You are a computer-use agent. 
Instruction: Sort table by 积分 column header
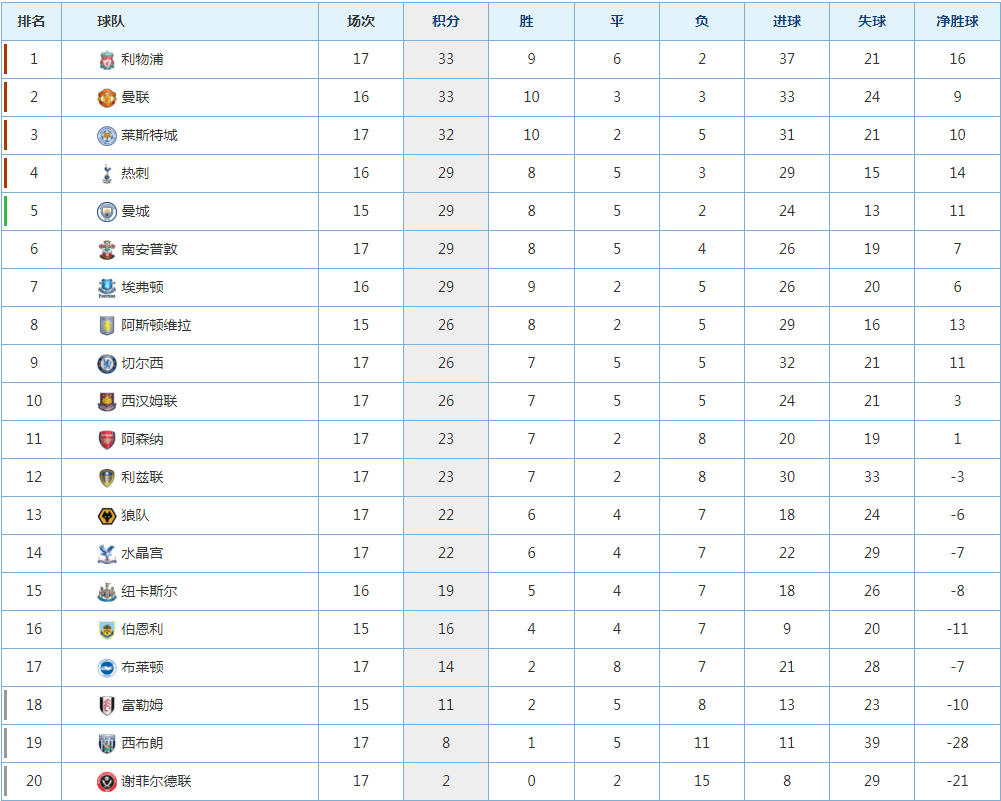click(x=446, y=21)
